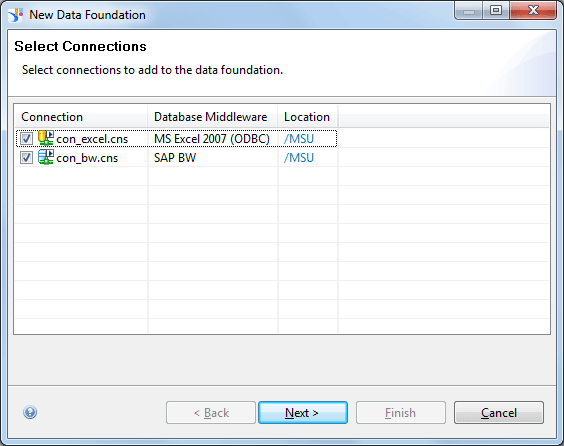The width and height of the screenshot is (564, 446).
Task: Click the disabled Finish button
Action: coord(401,413)
